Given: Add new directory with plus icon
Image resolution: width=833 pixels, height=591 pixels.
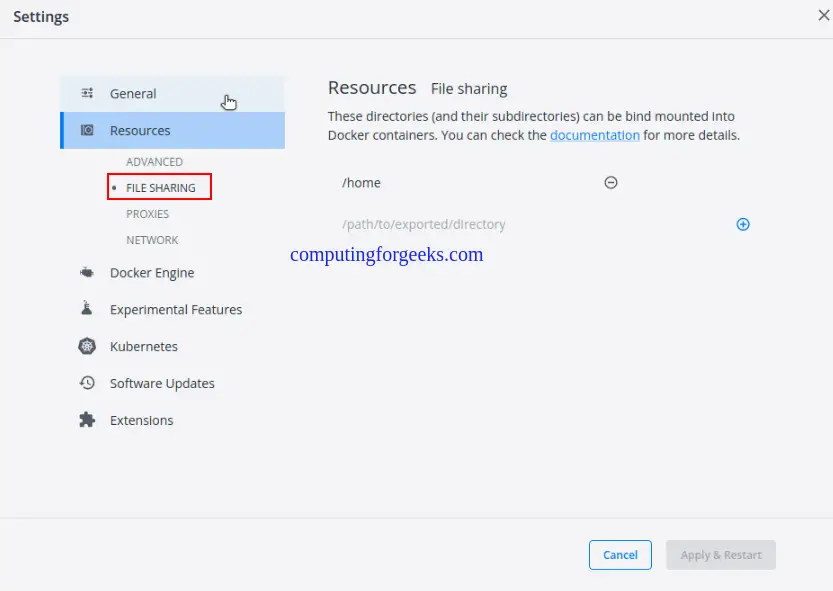Looking at the screenshot, I should coord(743,224).
